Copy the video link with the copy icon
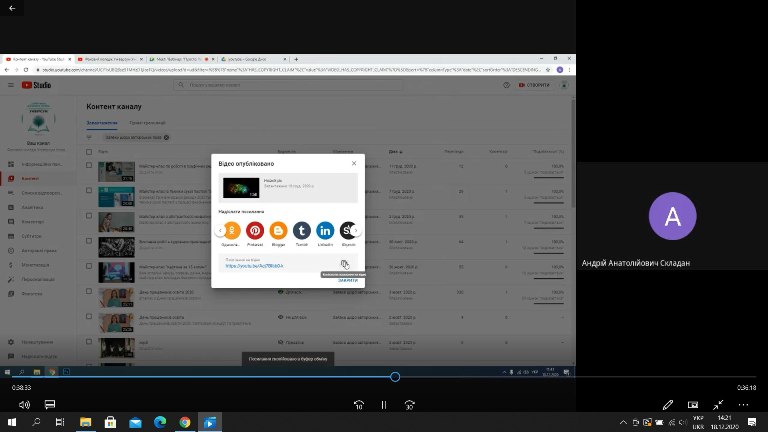This screenshot has width=768, height=432. 344,264
